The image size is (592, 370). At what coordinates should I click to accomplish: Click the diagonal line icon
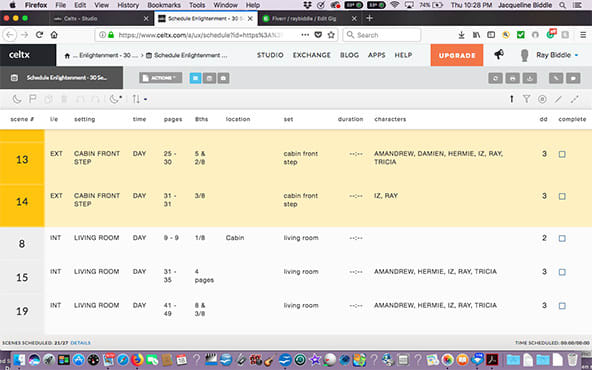(x=558, y=99)
